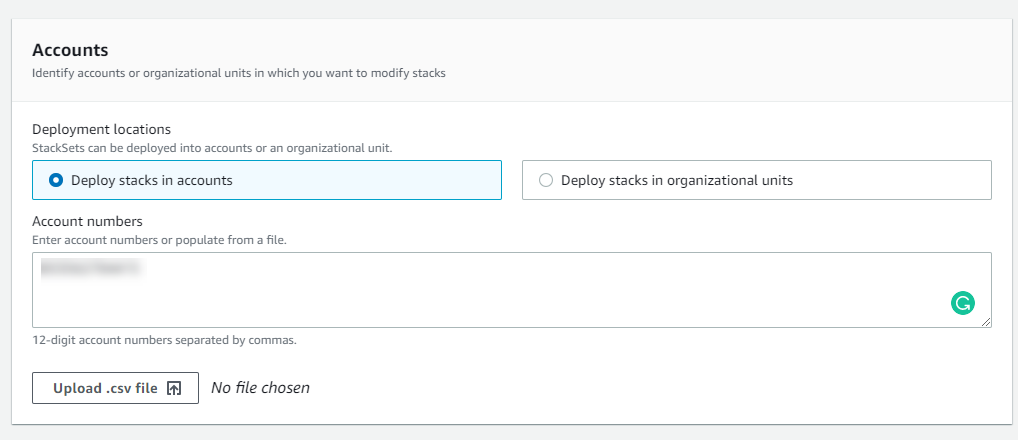Click the text area resize handle corner
This screenshot has width=1018, height=440.
pos(986,322)
